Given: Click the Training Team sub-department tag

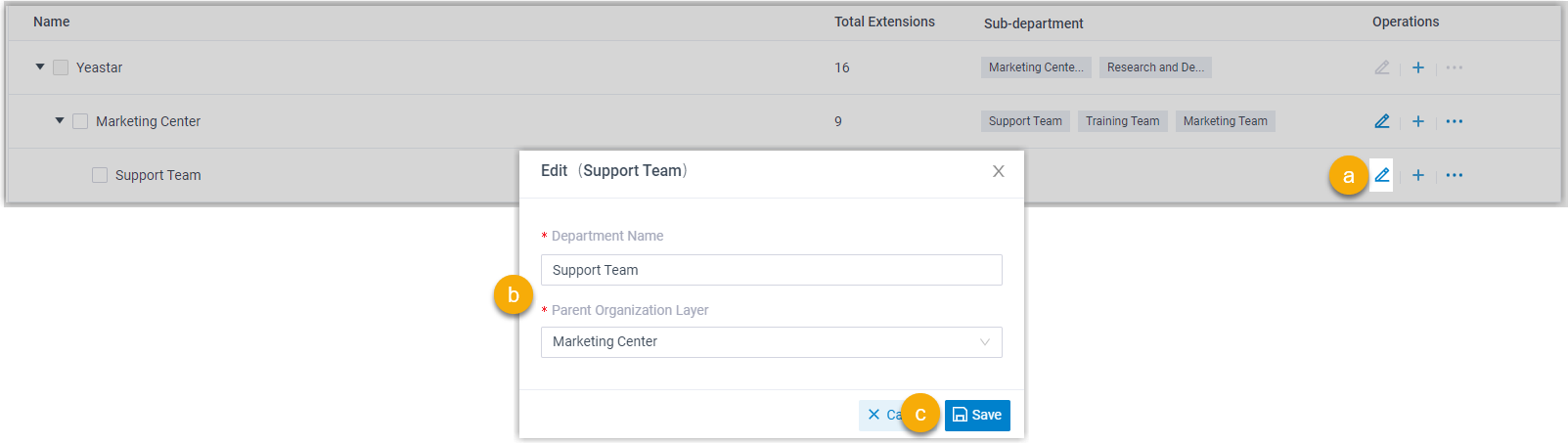Looking at the screenshot, I should pyautogui.click(x=1122, y=121).
